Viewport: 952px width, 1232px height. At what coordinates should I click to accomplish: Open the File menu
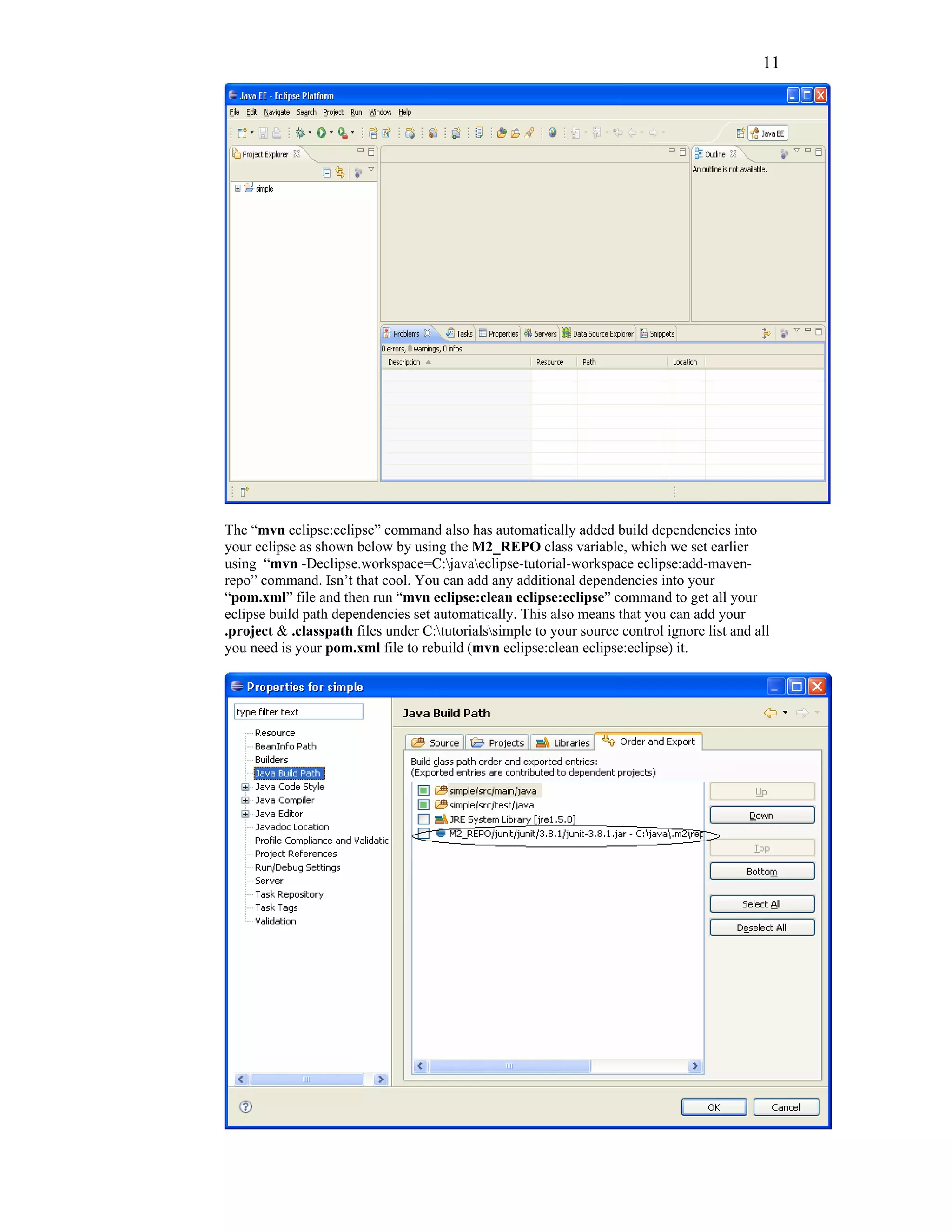point(235,112)
